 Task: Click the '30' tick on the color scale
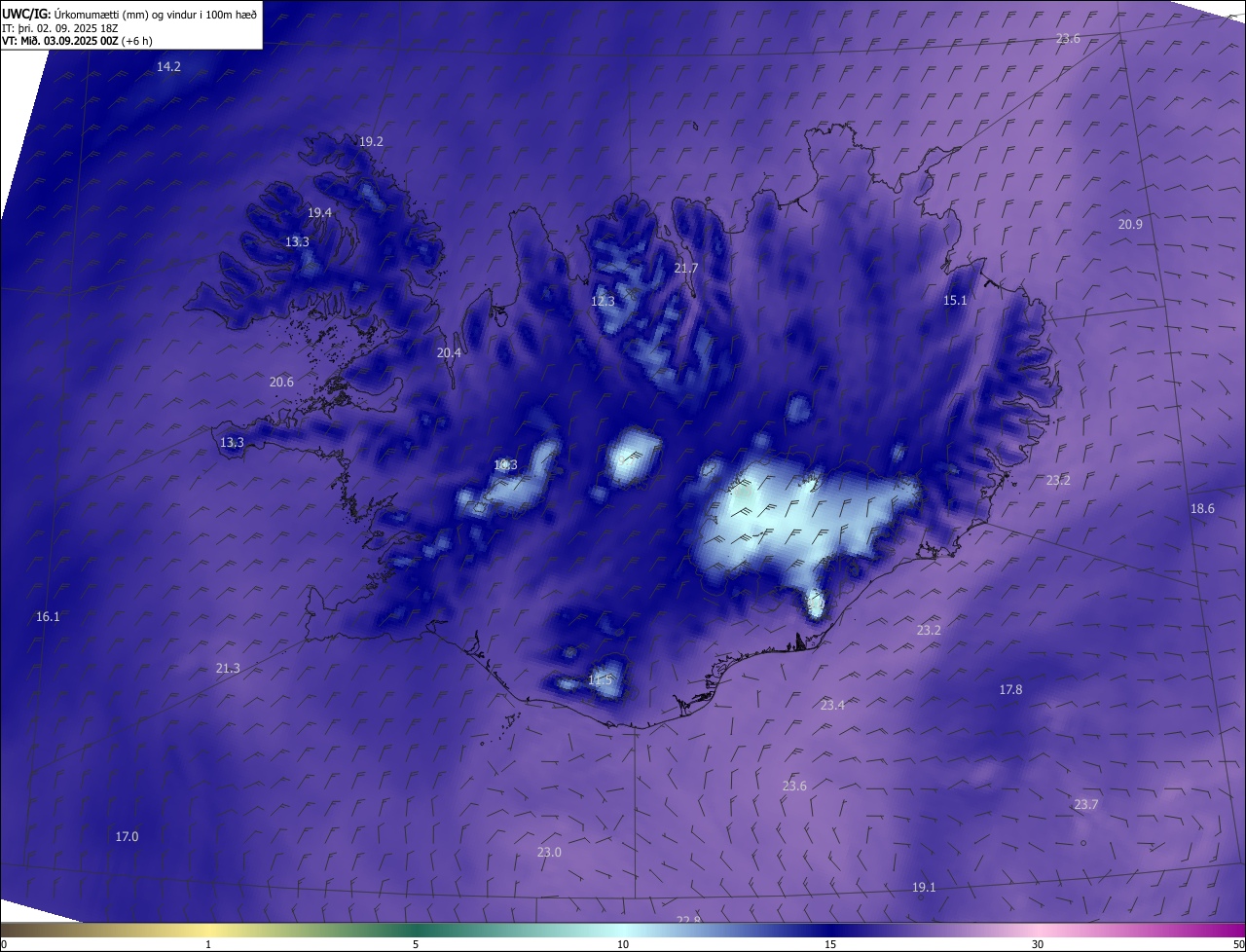[1038, 944]
